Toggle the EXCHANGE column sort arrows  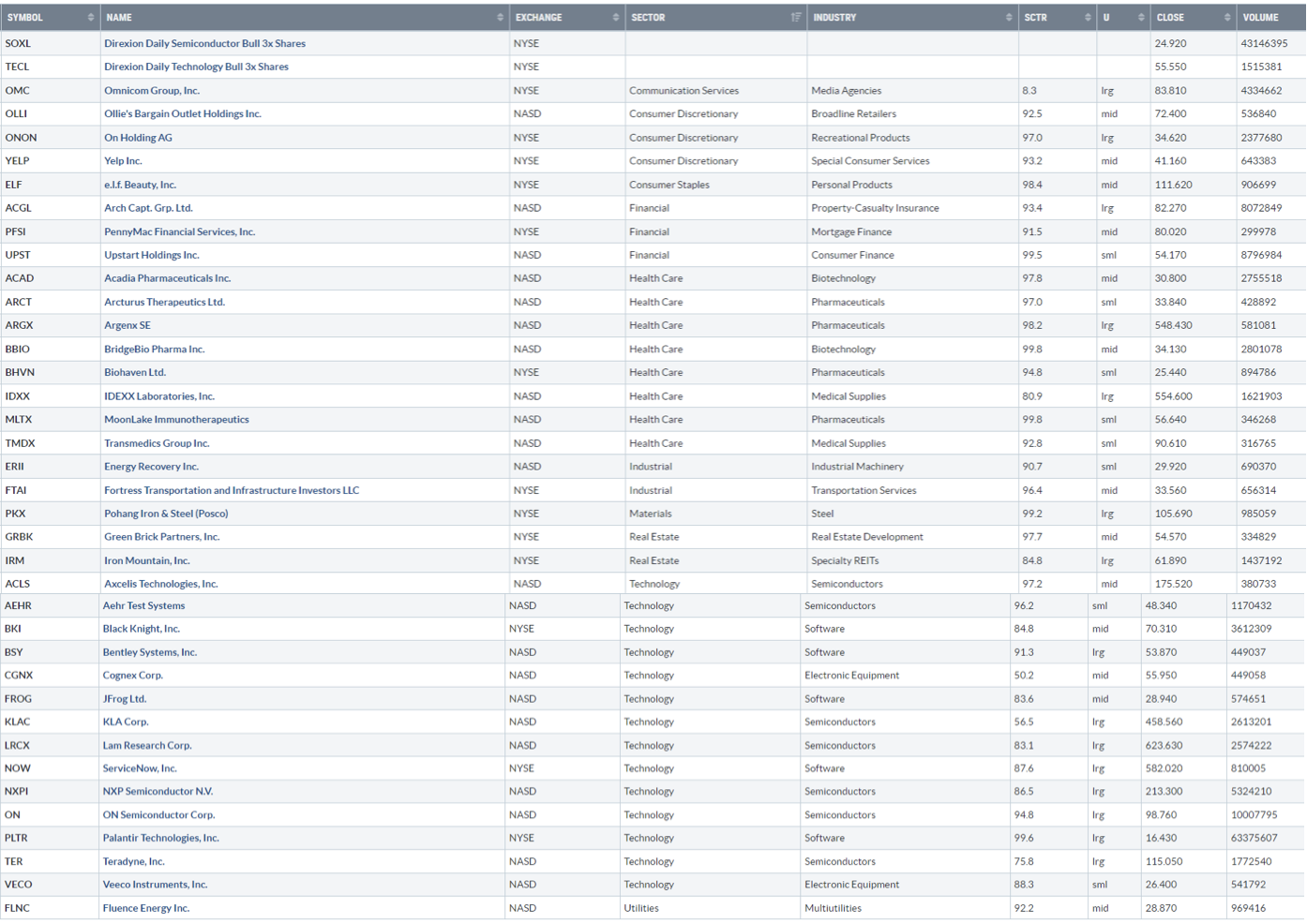click(x=616, y=18)
